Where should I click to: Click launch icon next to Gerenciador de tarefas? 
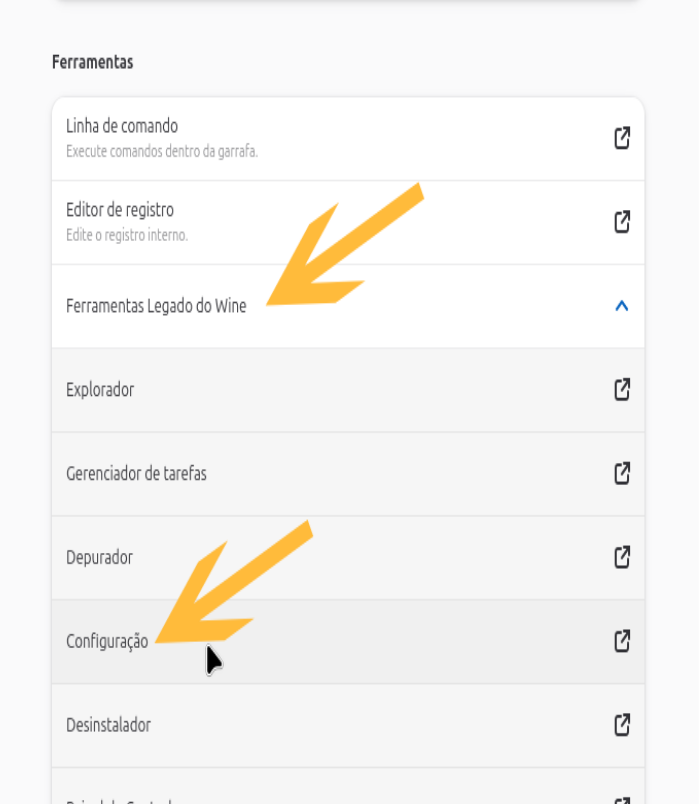[x=622, y=473]
